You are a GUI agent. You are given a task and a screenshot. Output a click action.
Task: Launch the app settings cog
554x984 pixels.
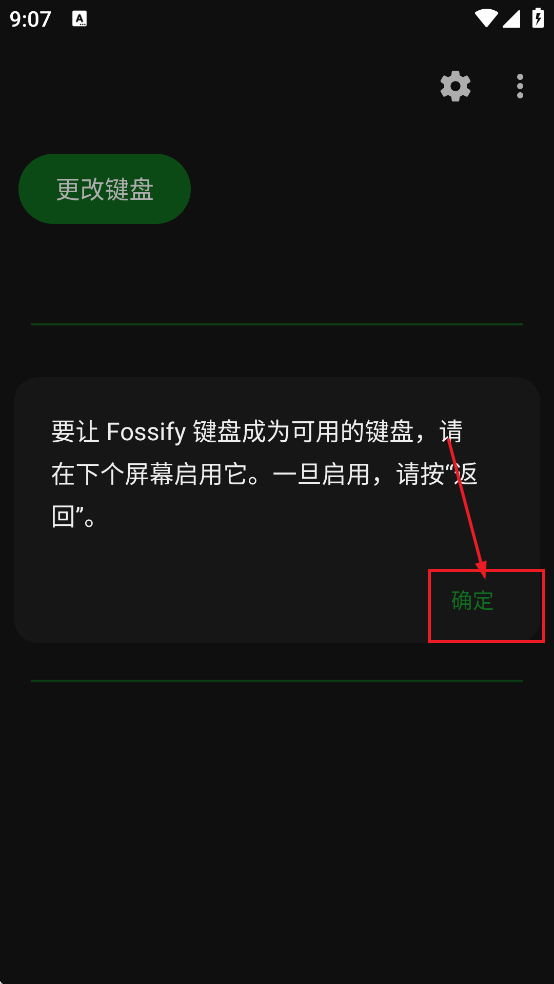[x=455, y=86]
